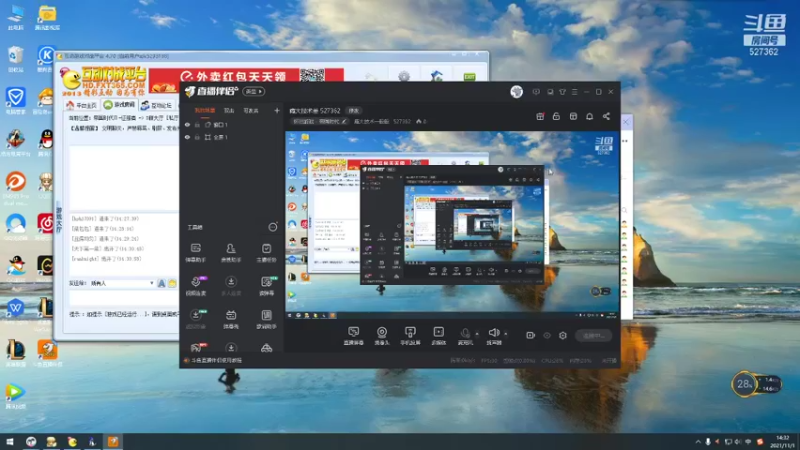
Task: Open the person-shaped helper tool
Action: [231, 252]
